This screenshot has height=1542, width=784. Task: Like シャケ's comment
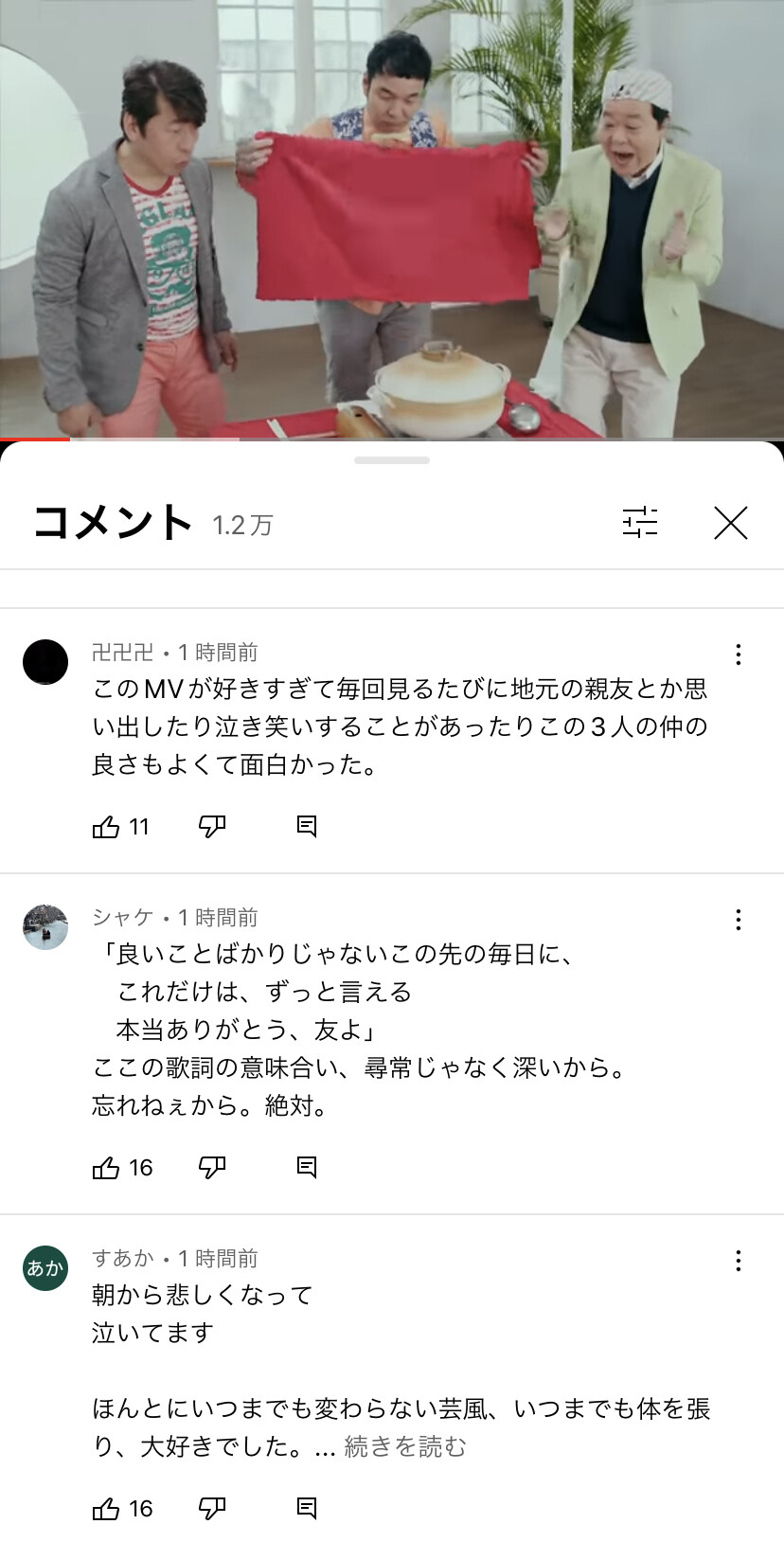(x=106, y=1168)
